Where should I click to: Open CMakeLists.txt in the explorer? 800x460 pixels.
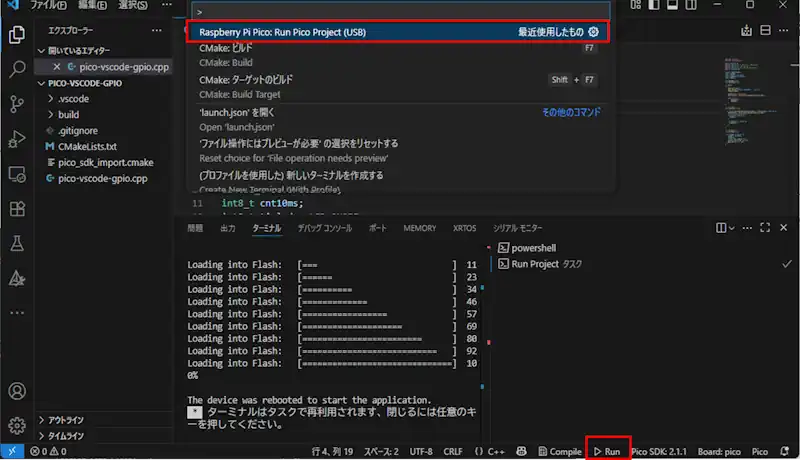coord(87,146)
